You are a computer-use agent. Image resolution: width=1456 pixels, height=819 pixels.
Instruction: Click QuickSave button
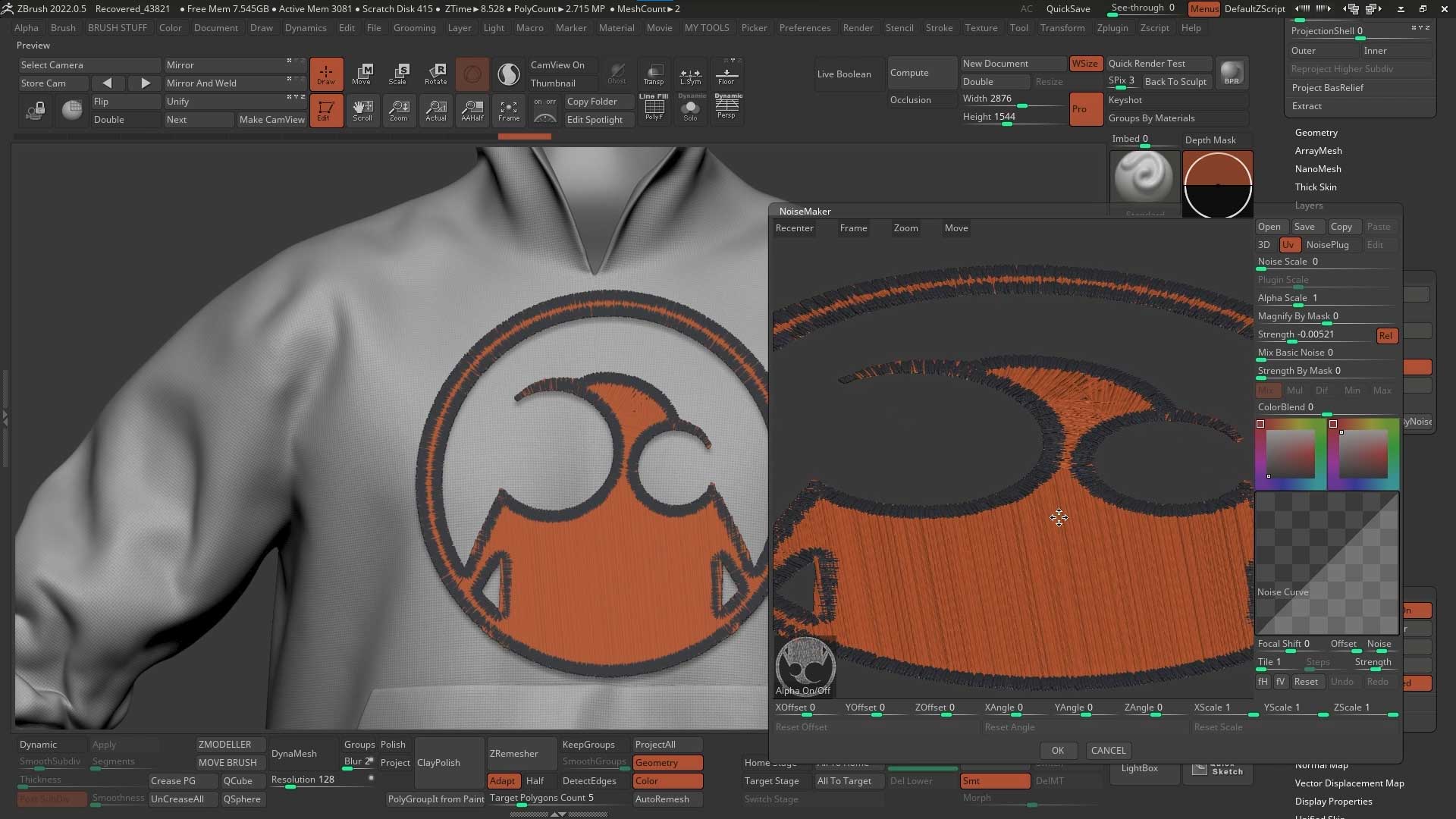click(x=1068, y=9)
